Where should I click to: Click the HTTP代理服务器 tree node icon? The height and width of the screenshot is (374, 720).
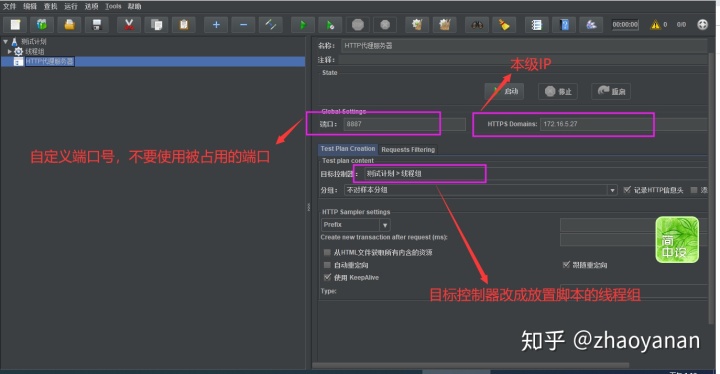[x=18, y=62]
